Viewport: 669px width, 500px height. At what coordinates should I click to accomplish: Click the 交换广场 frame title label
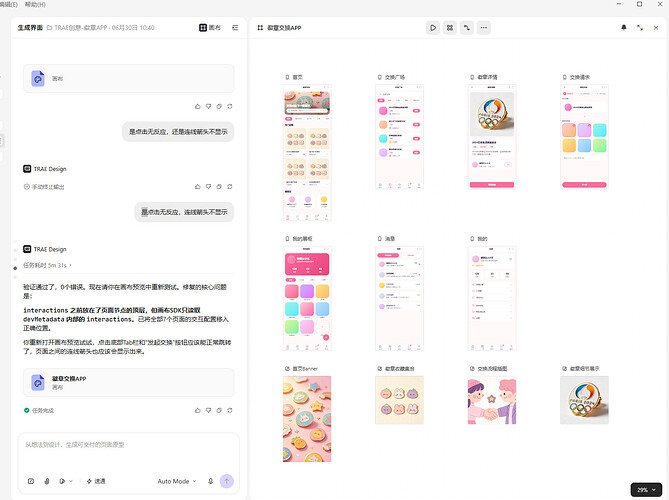pos(395,77)
